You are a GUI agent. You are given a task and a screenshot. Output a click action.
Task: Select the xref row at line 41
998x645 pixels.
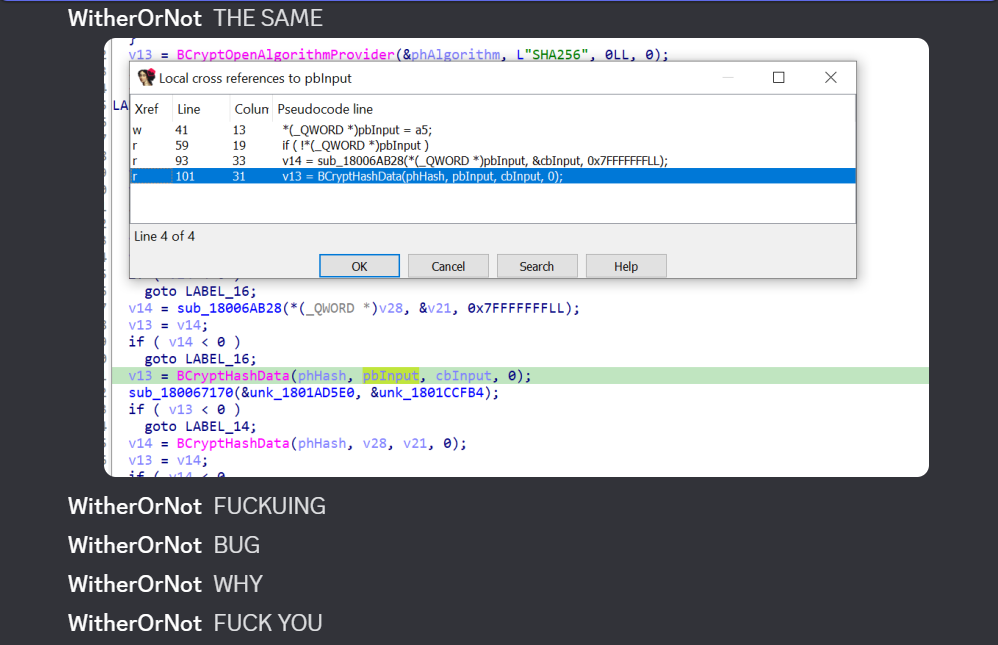[400, 130]
